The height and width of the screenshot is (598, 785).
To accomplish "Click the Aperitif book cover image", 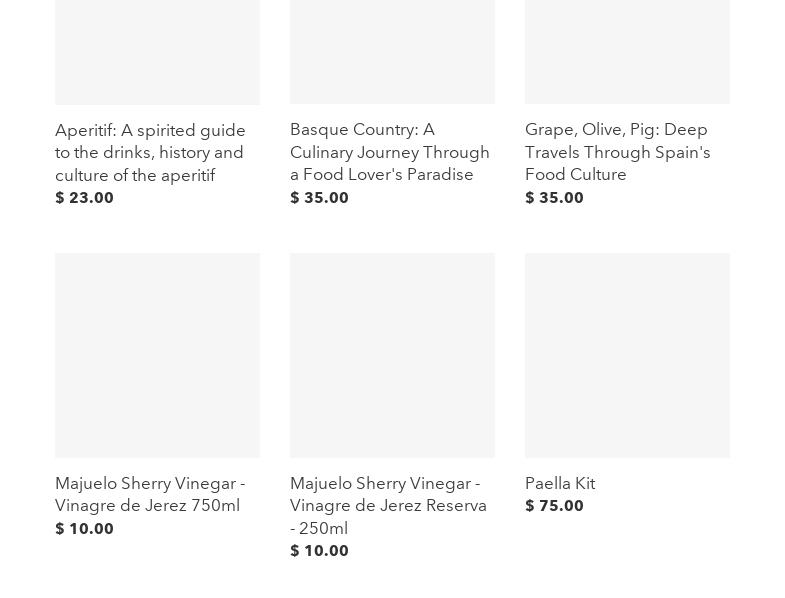I will [x=157, y=50].
